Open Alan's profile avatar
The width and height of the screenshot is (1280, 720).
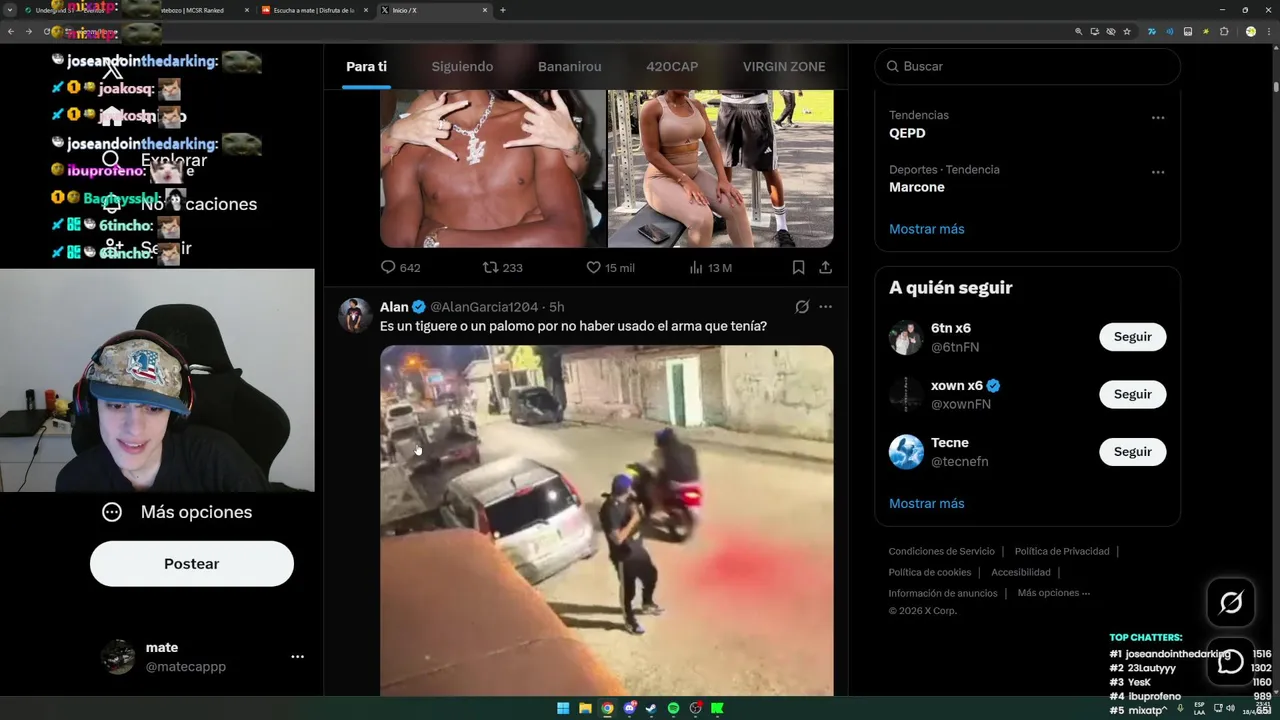355,315
